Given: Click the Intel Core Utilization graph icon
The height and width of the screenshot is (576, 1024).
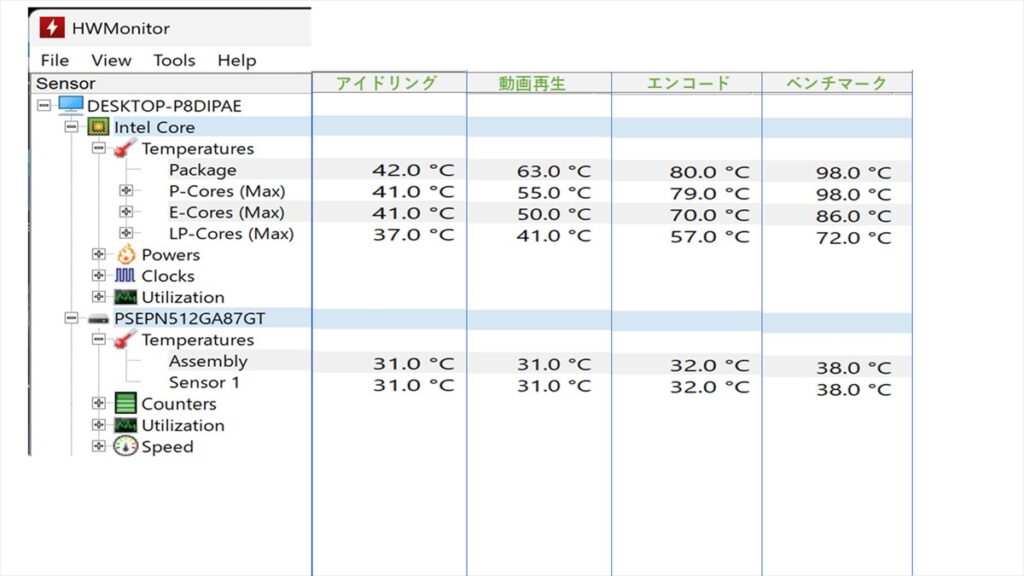Looking at the screenshot, I should (125, 297).
